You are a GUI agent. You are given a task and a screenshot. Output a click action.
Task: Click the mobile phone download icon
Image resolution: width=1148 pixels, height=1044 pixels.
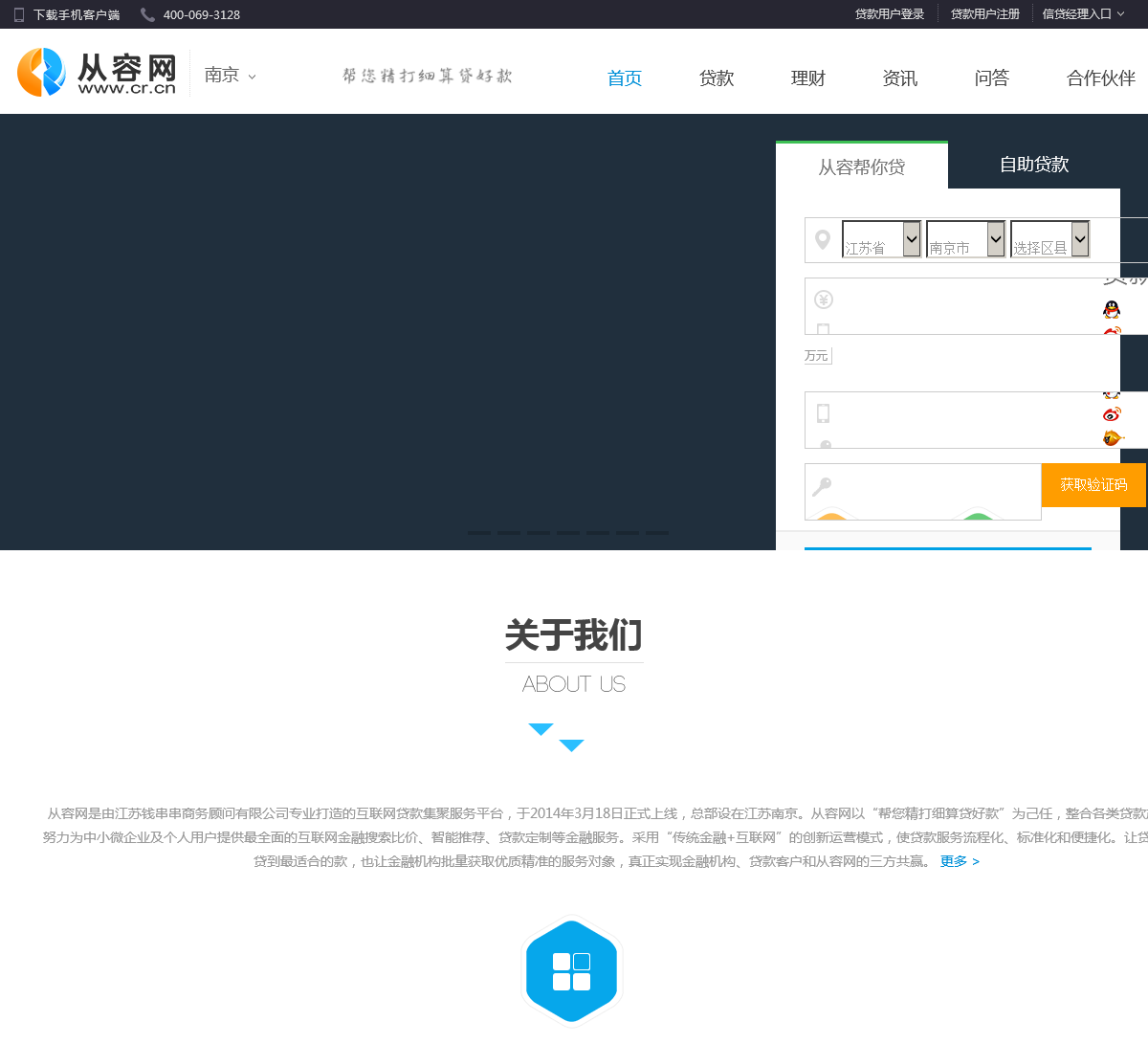[x=19, y=14]
